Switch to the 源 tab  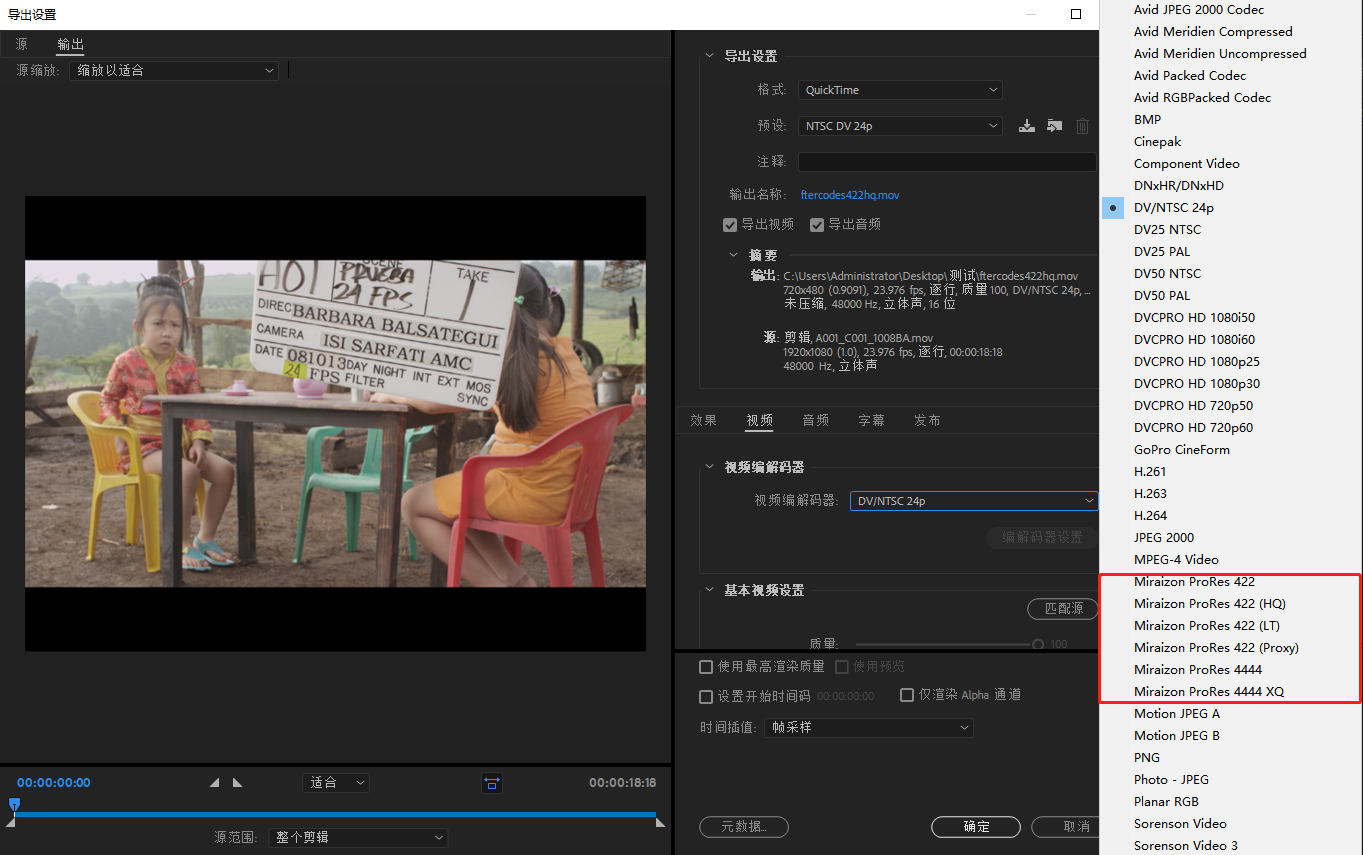21,44
